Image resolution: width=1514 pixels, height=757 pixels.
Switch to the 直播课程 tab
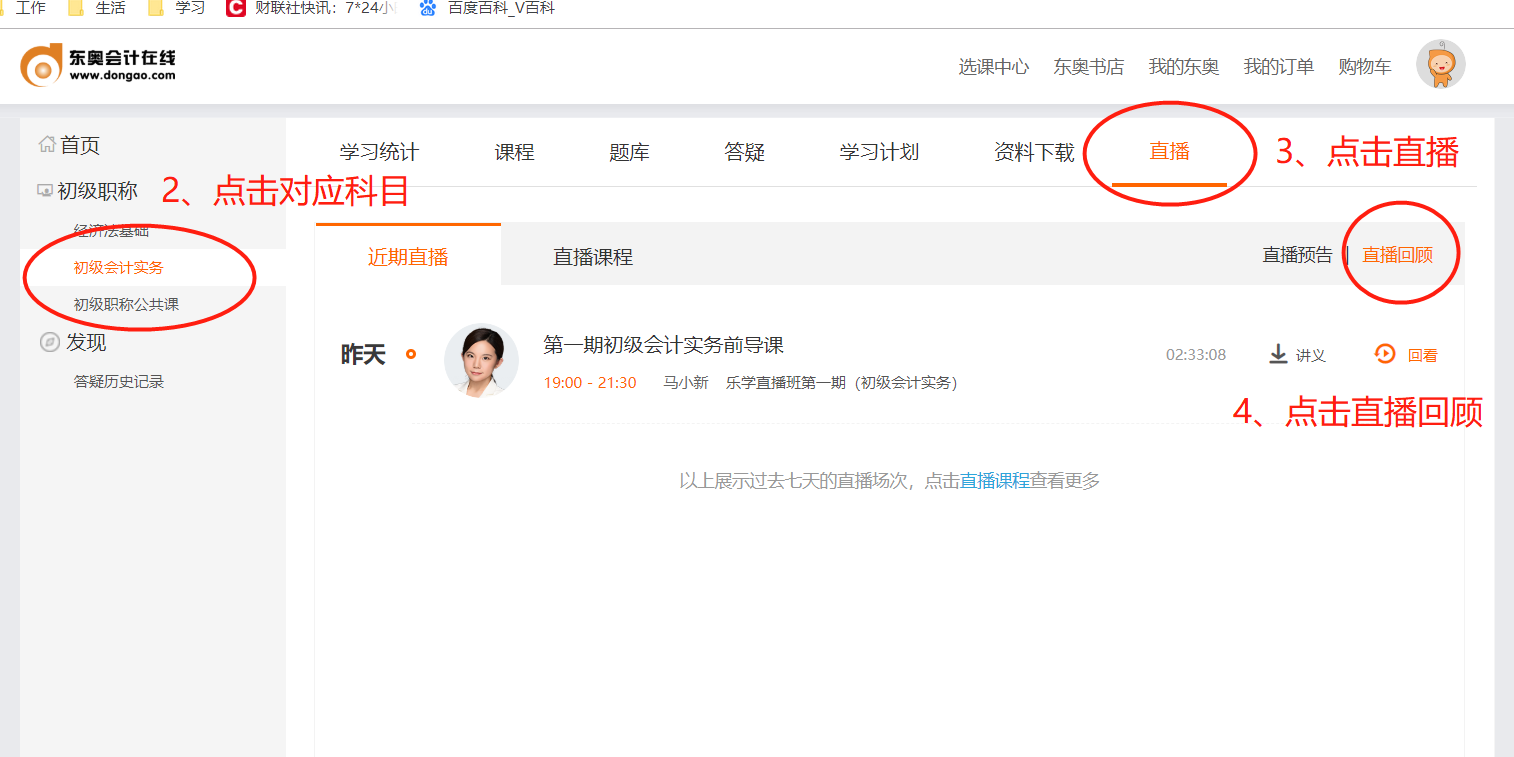click(592, 255)
